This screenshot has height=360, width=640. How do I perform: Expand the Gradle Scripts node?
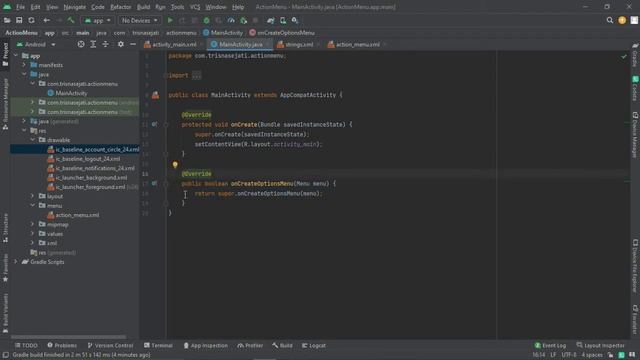[16, 262]
